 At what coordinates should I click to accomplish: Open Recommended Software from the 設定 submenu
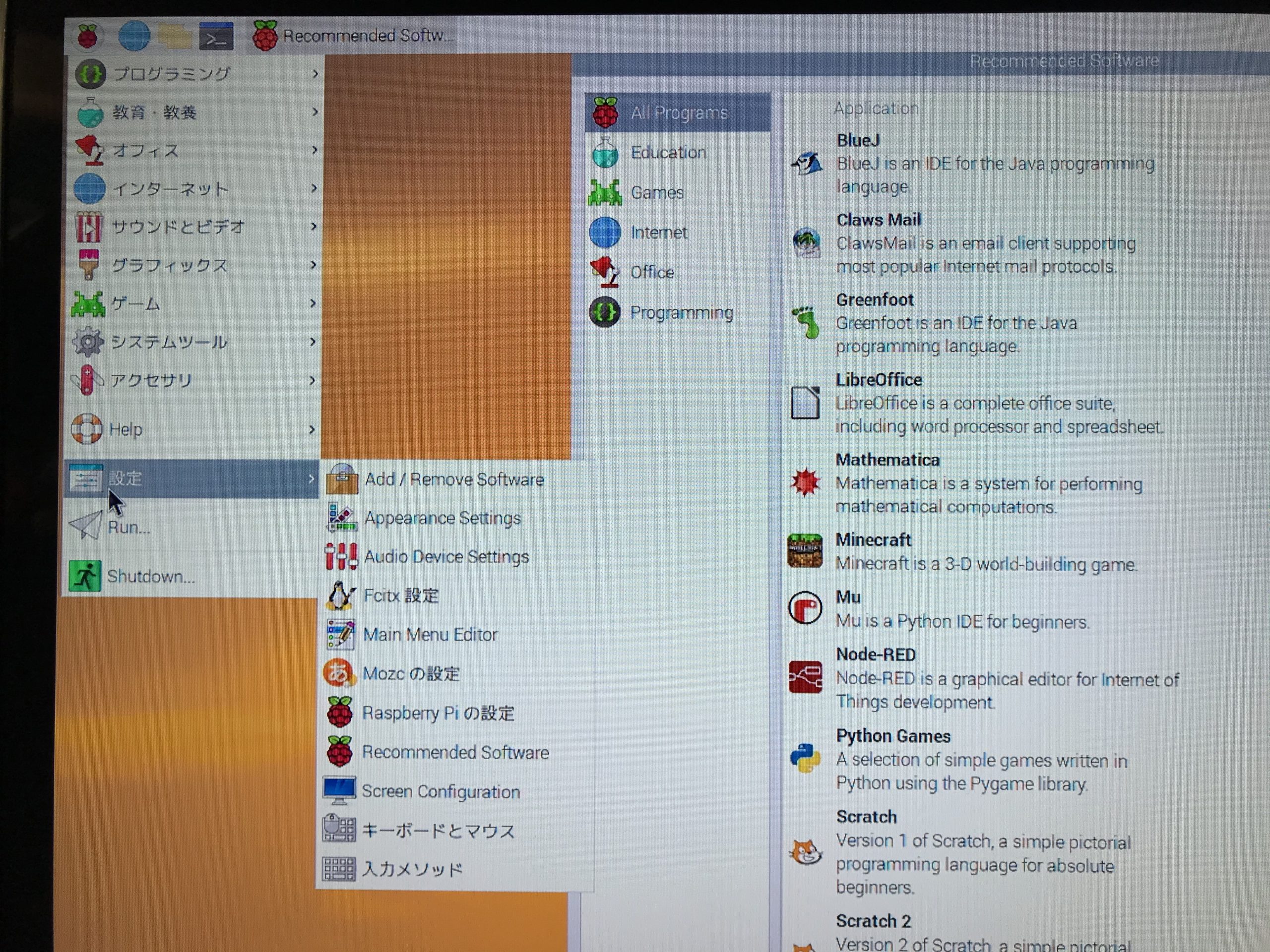click(455, 752)
